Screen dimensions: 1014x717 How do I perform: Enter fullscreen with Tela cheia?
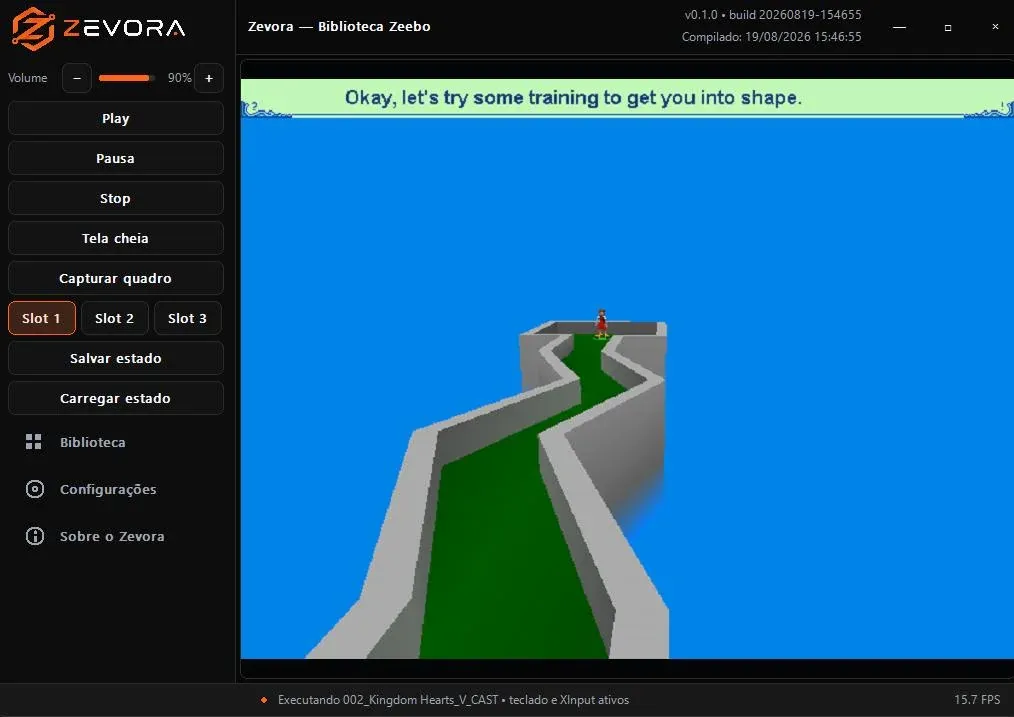[116, 239]
